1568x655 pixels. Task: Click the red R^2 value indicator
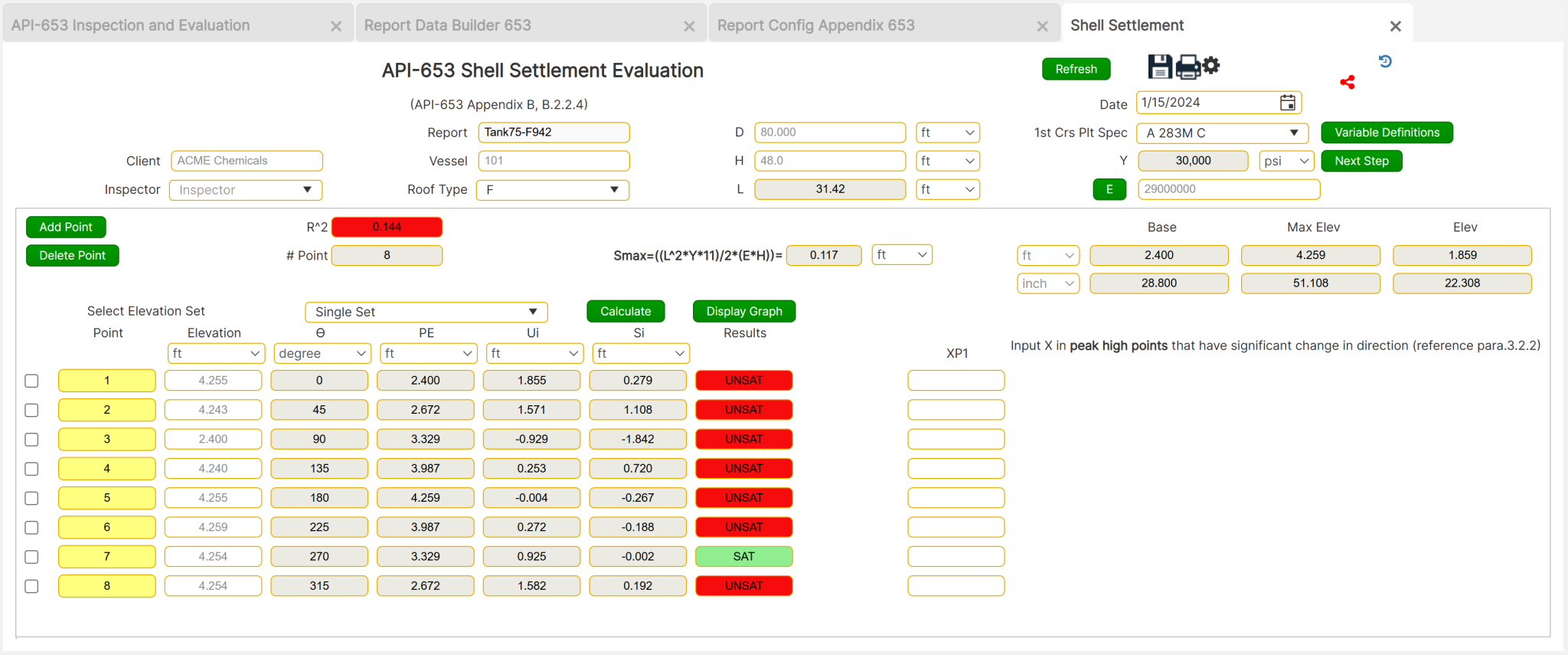(x=387, y=227)
